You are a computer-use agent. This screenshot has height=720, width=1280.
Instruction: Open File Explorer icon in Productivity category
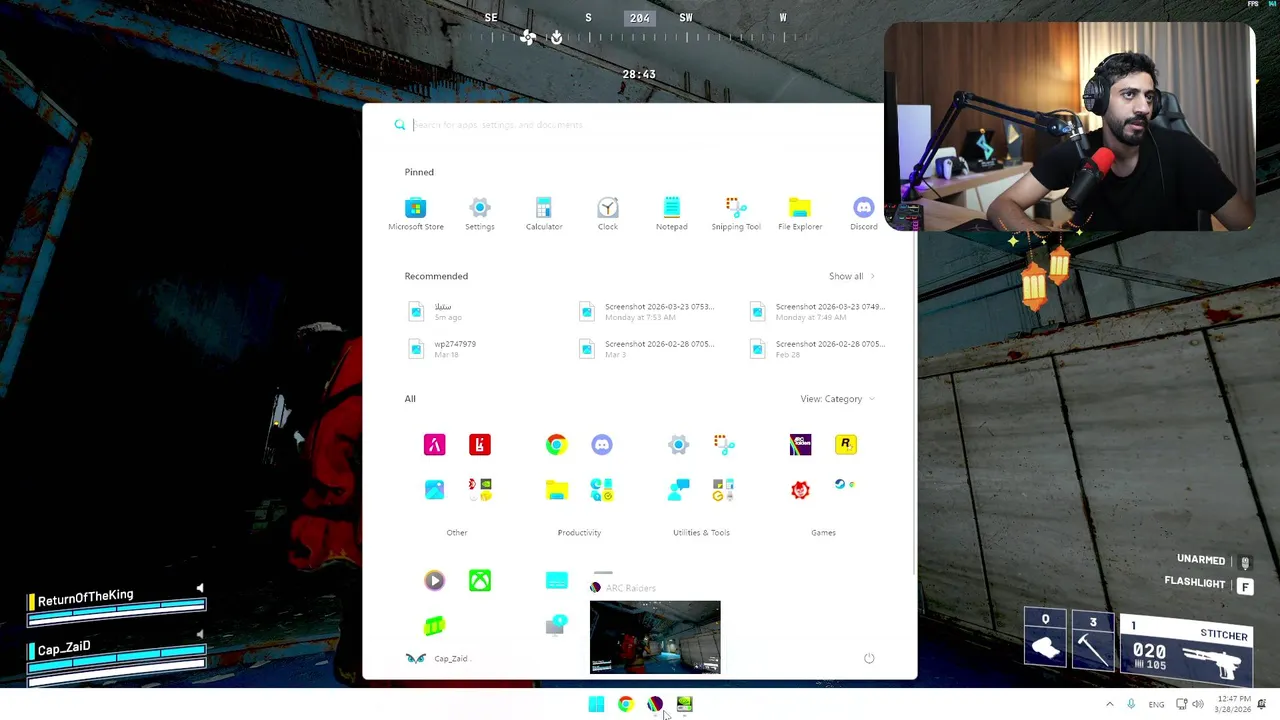[x=556, y=489]
